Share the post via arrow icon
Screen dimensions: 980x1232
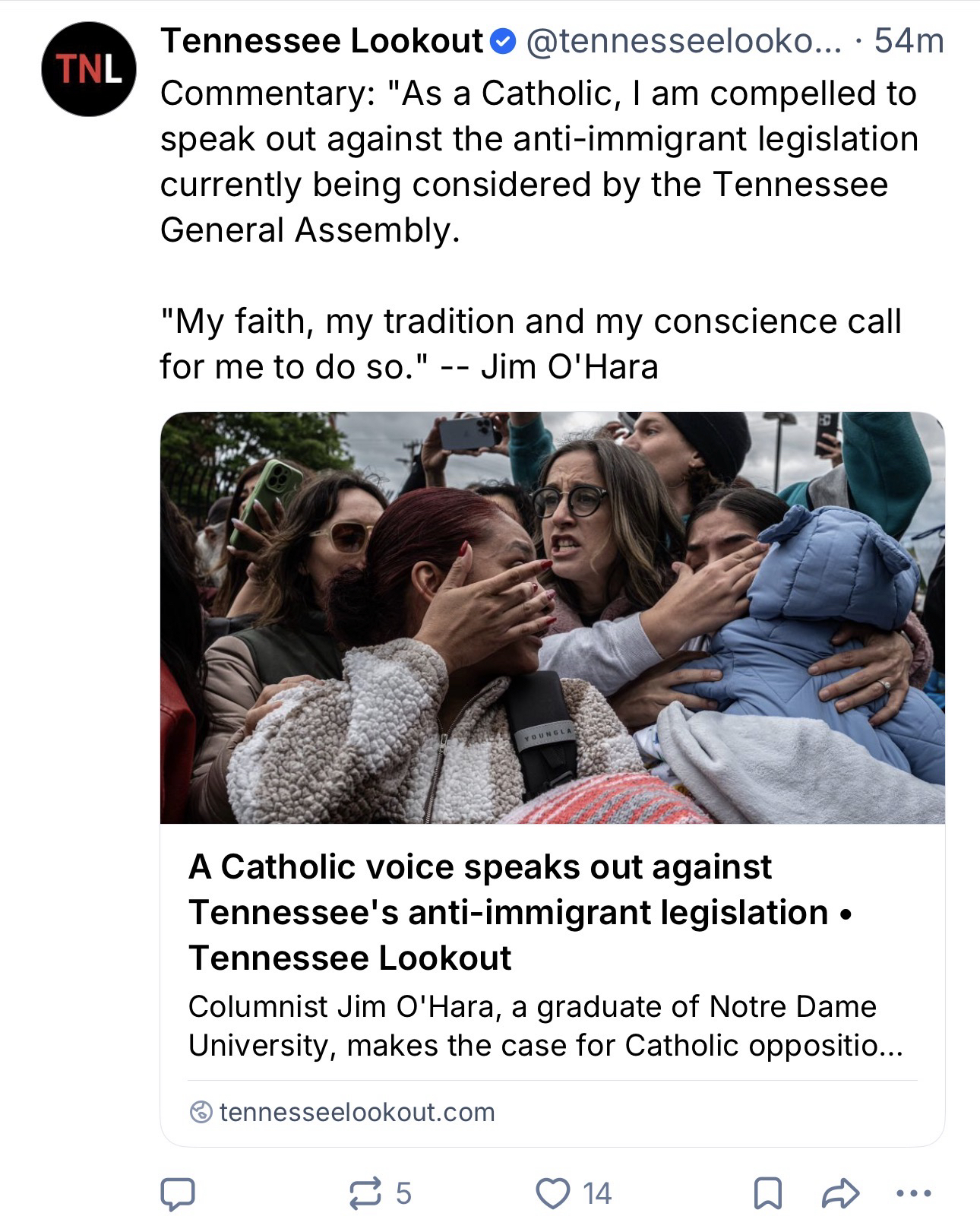coord(840,1193)
